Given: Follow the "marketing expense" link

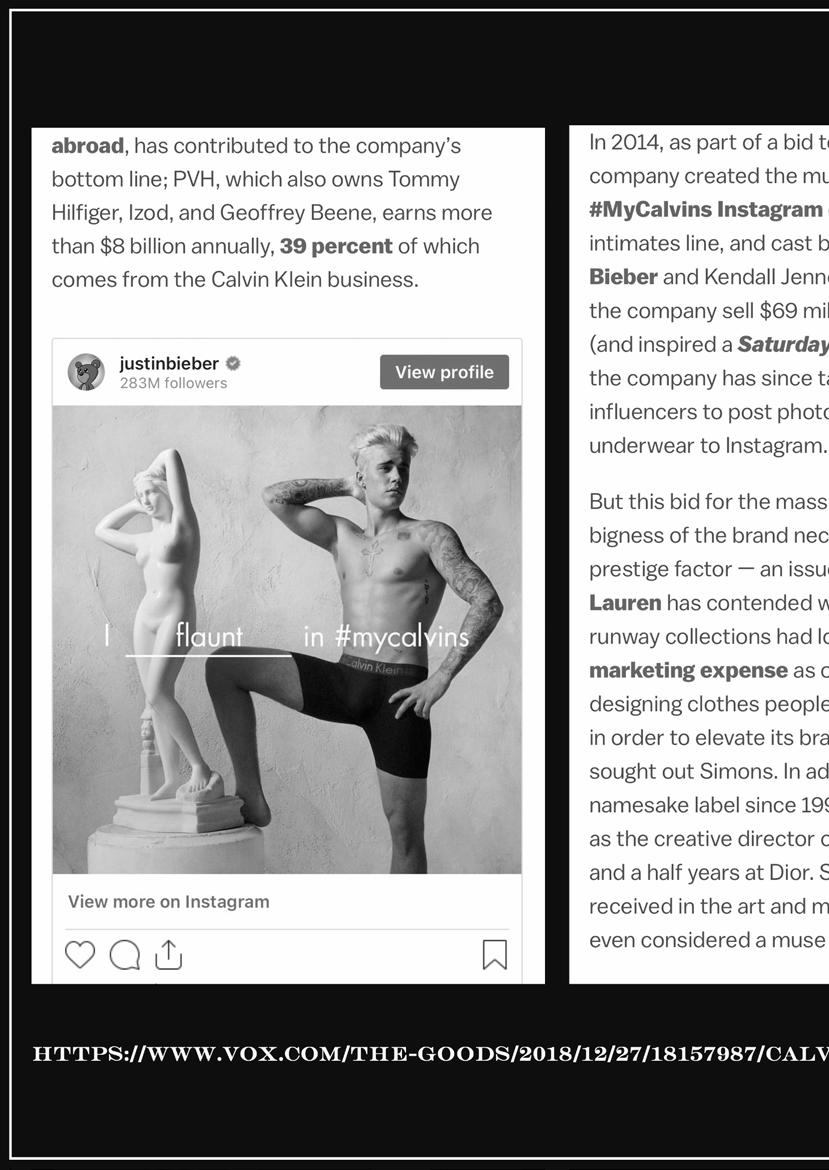Looking at the screenshot, I should click(688, 670).
